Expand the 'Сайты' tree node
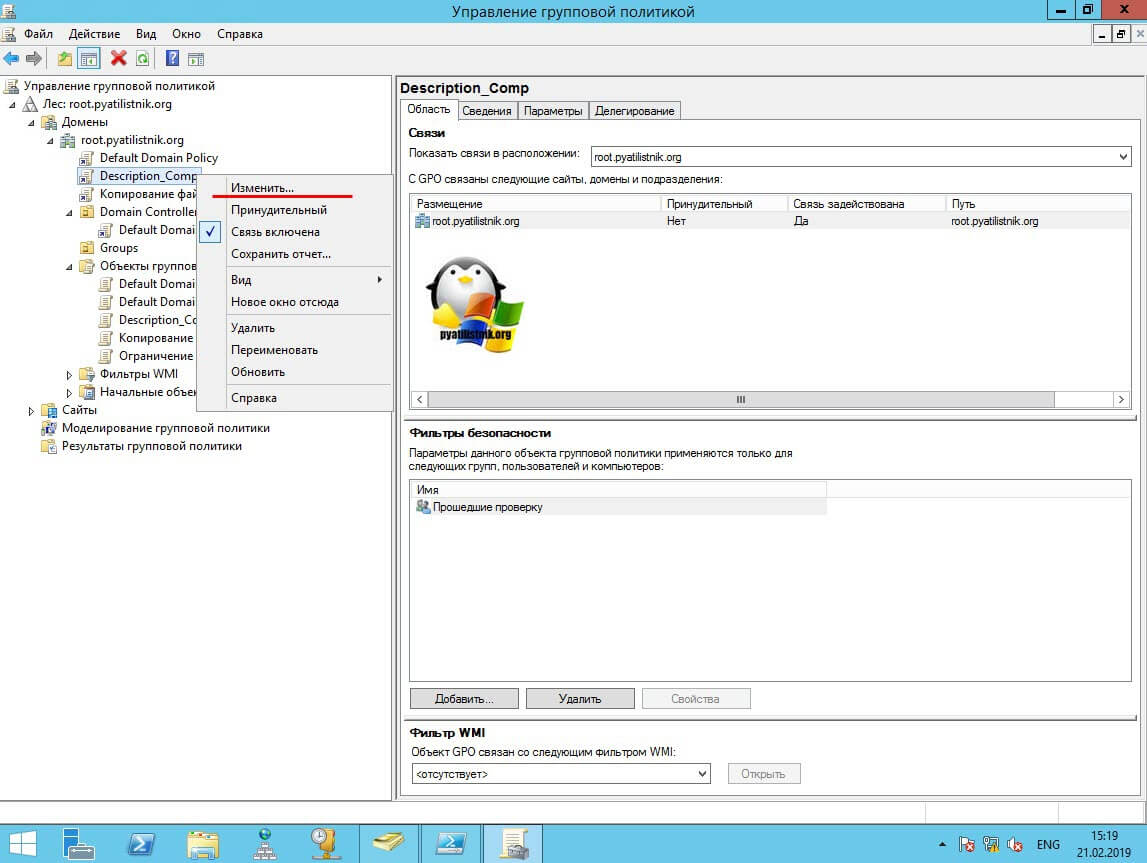Image resolution: width=1147 pixels, height=863 pixels. point(32,410)
